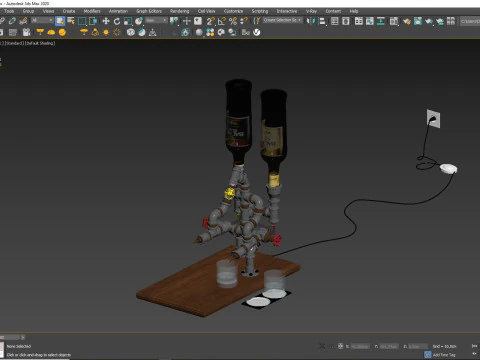This screenshot has width=480, height=360.
Task: Activate Select and Scale tool
Action: [x=128, y=21]
